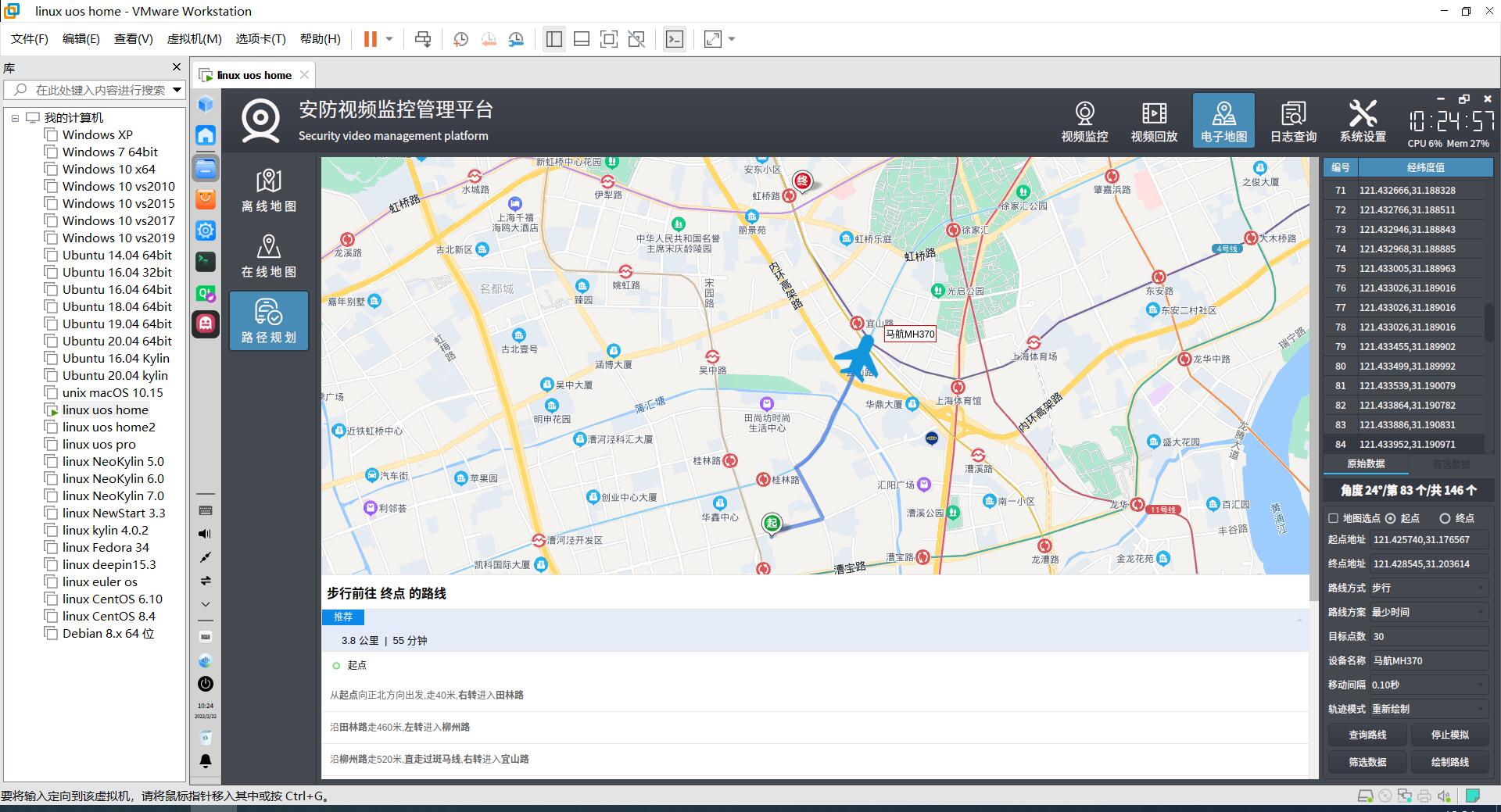Click the 停止模拟 stop simulation button
The image size is (1501, 812).
(1449, 735)
